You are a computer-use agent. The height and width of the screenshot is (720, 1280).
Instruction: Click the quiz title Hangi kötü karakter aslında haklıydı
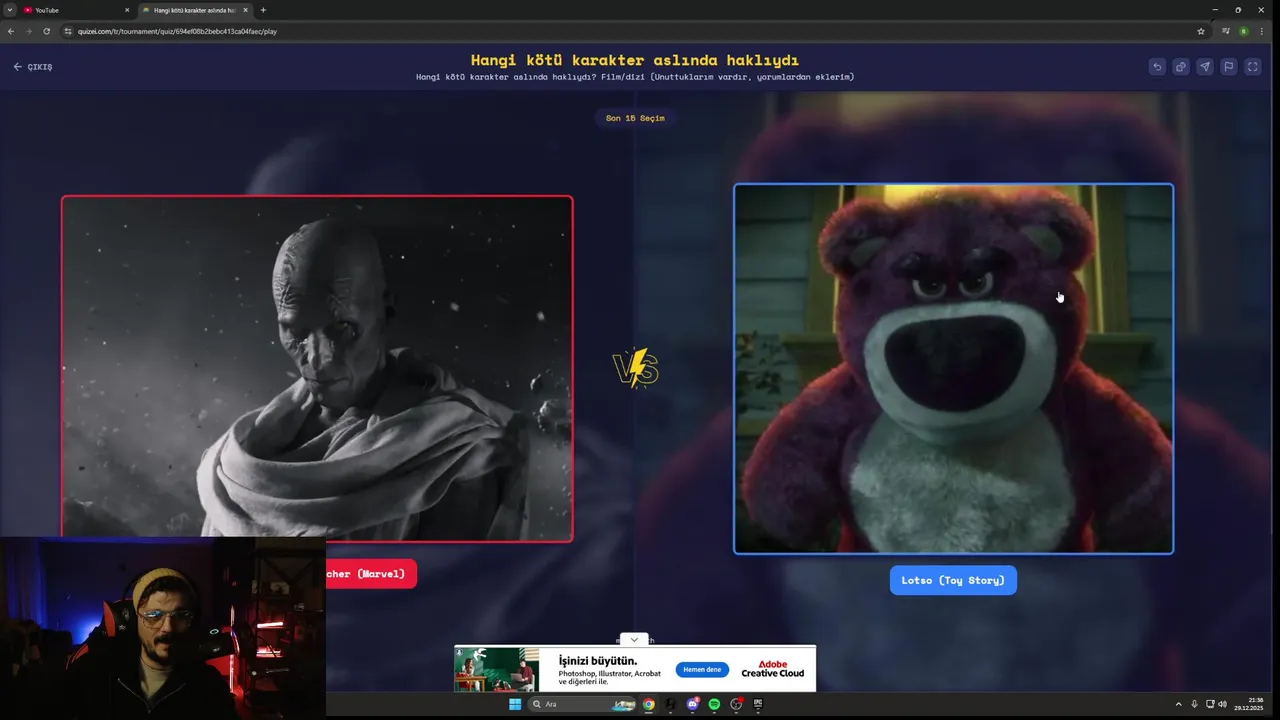point(635,60)
